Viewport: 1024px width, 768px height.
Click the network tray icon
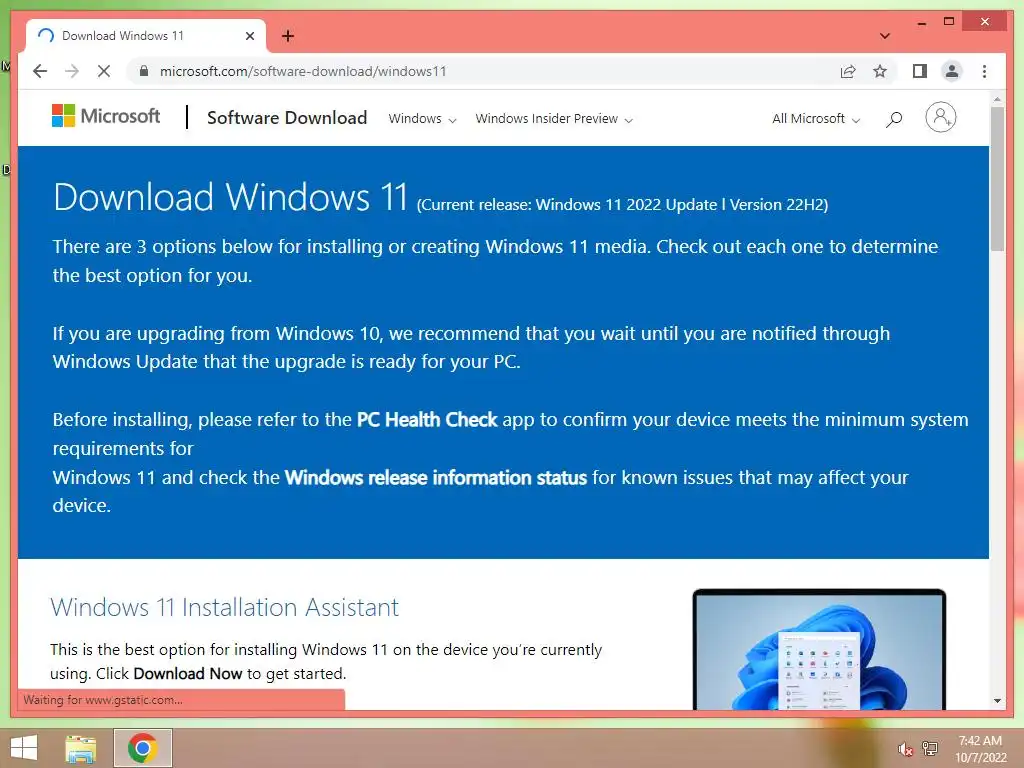coord(929,748)
